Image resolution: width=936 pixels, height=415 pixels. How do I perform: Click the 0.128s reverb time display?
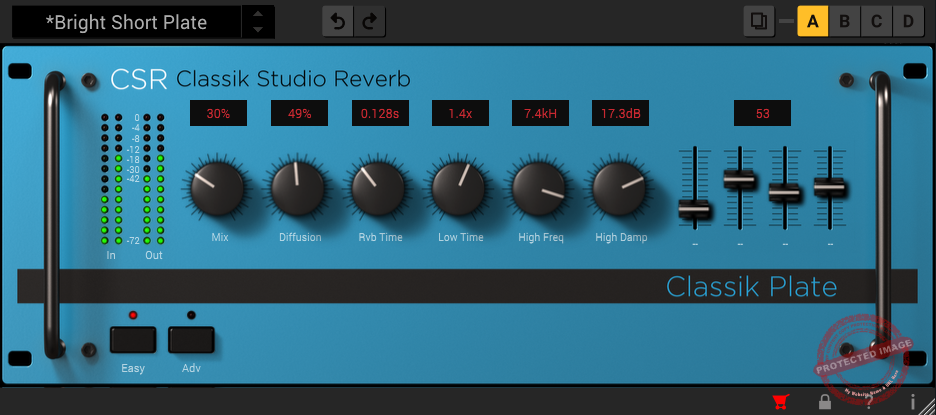pyautogui.click(x=380, y=113)
